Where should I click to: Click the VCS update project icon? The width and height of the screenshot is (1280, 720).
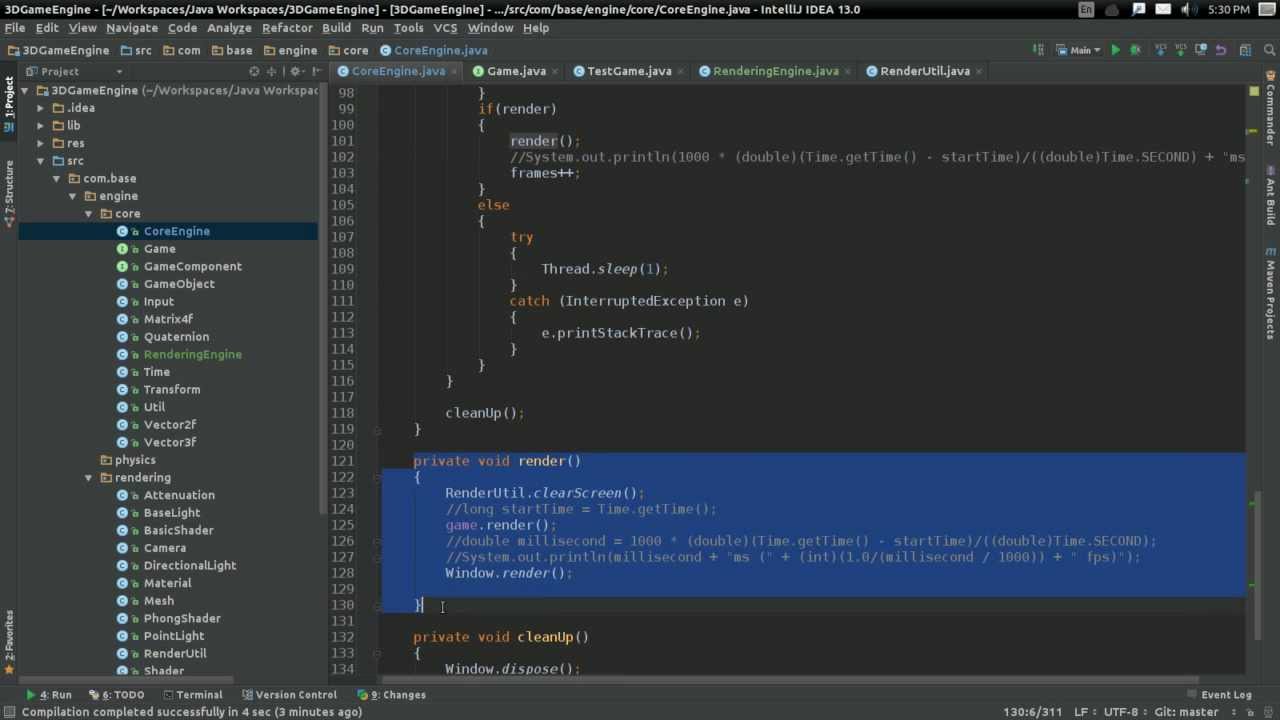1162,50
